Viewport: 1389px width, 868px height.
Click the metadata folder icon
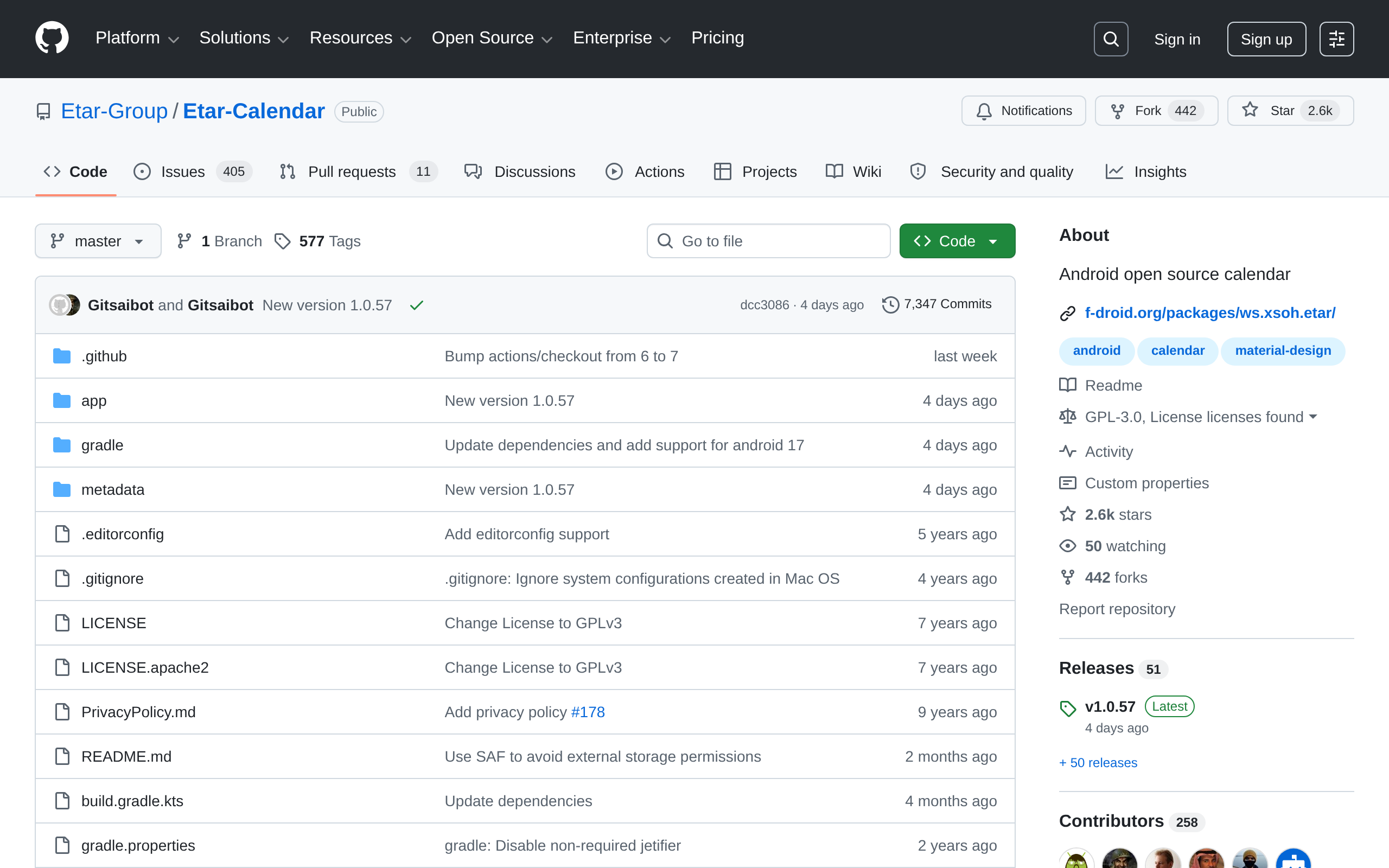[x=62, y=490]
